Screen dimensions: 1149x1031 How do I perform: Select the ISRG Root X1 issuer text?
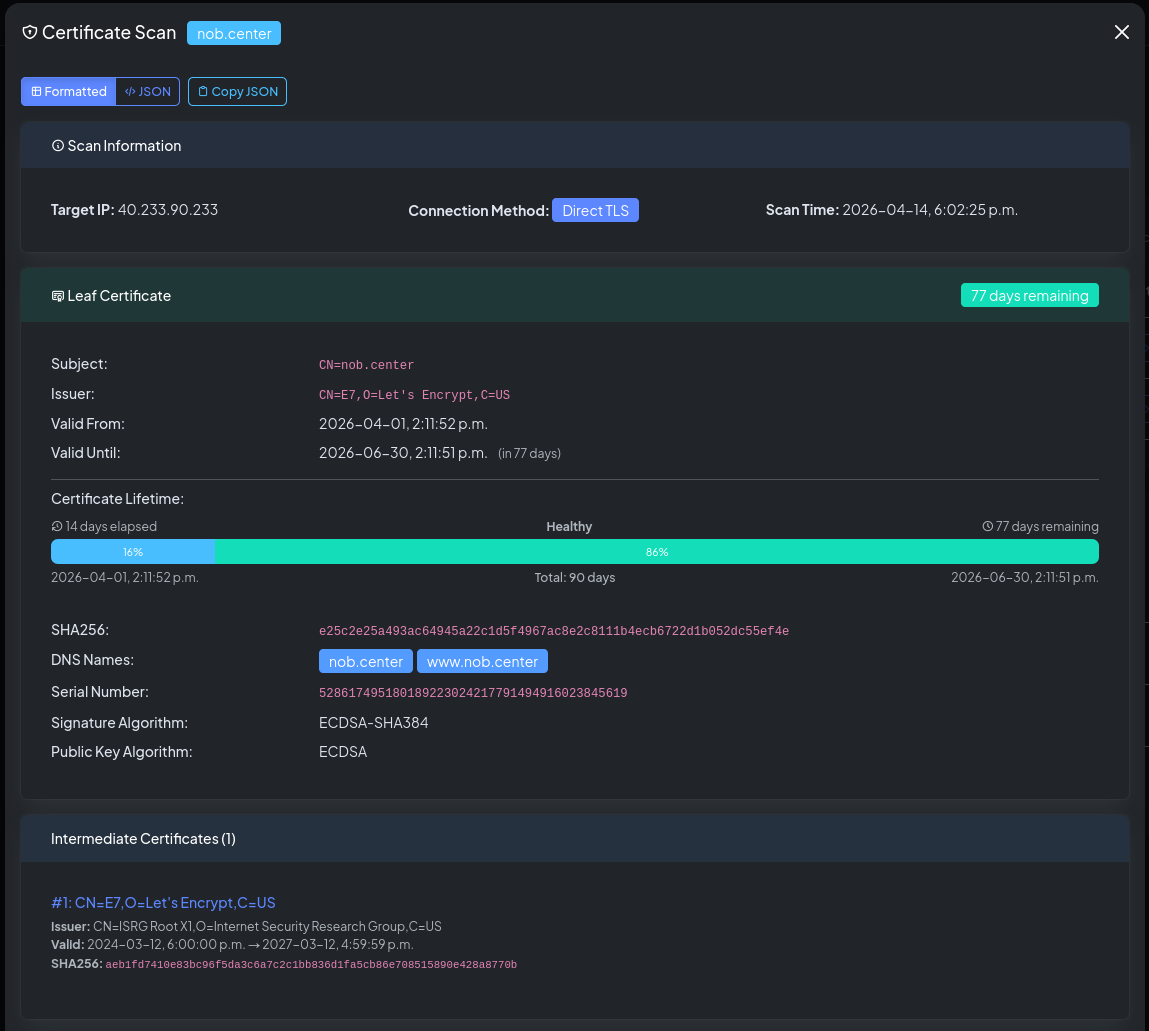(x=267, y=926)
